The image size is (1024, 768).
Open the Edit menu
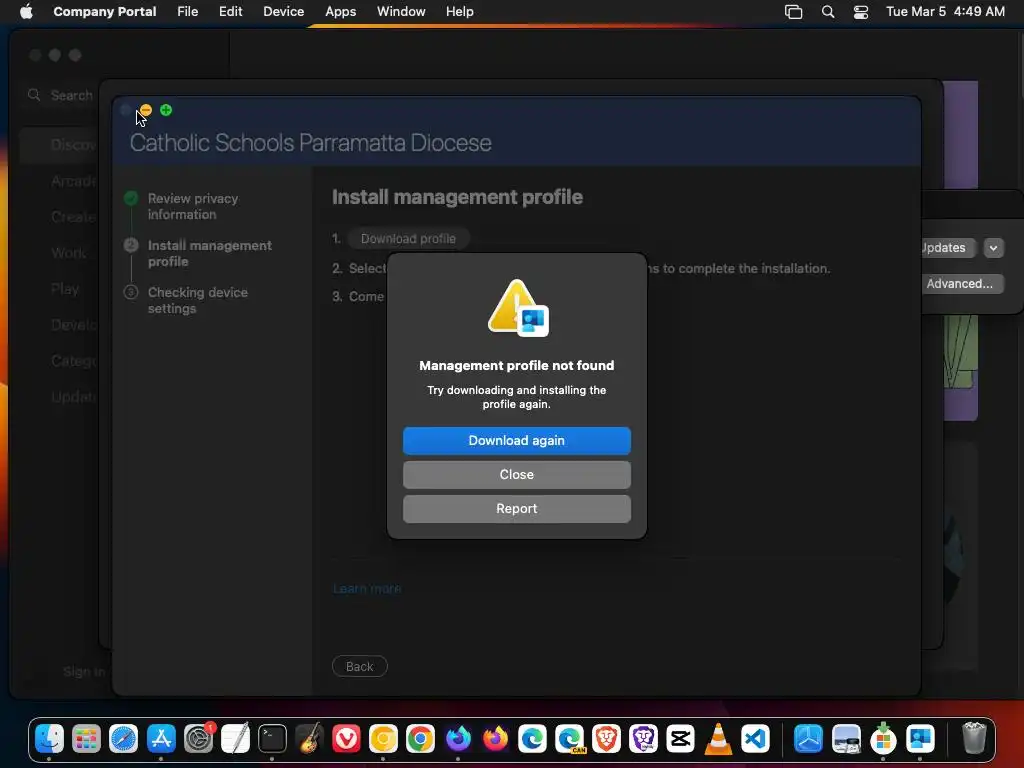pos(231,11)
